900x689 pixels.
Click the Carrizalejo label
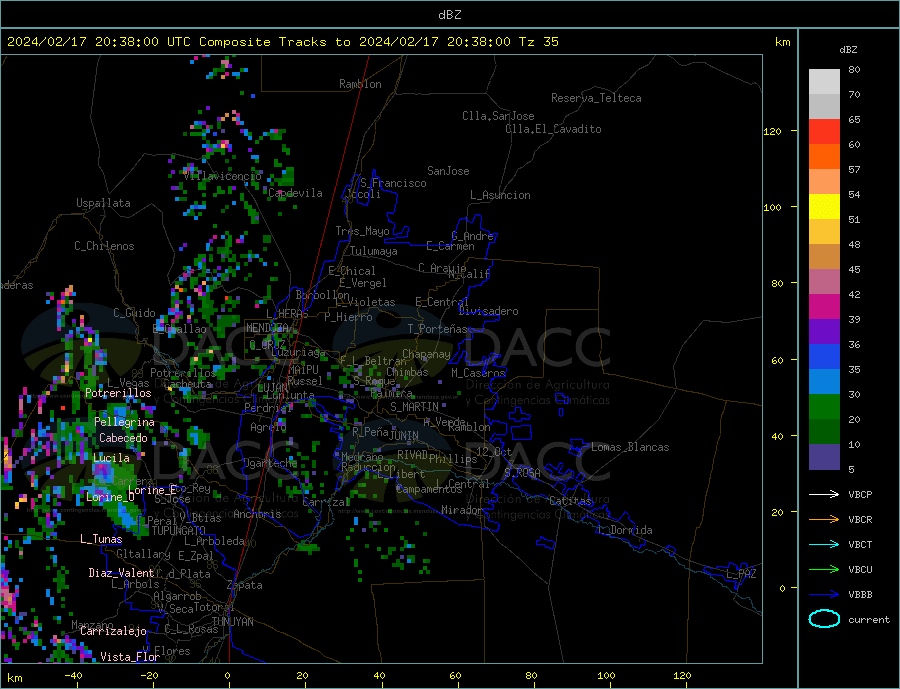(x=113, y=632)
